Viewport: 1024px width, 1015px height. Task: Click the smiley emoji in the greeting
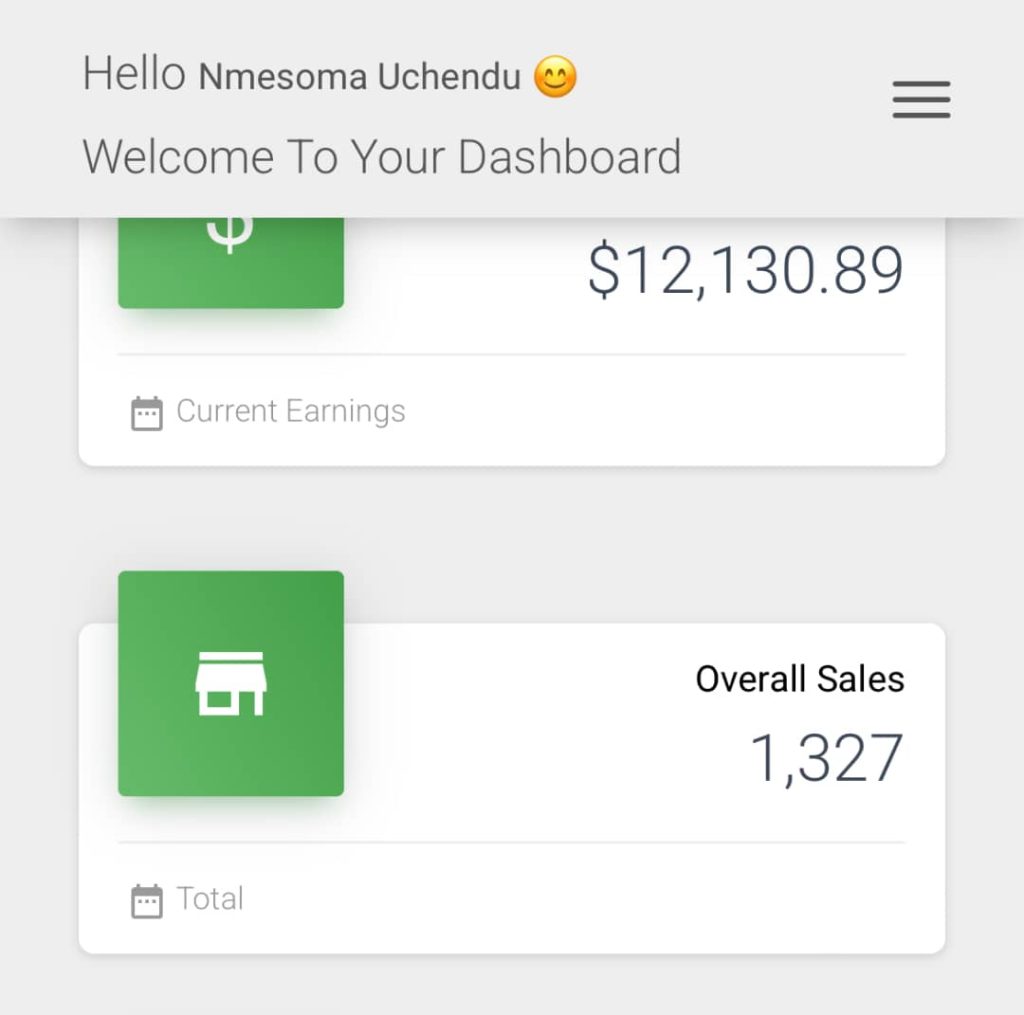555,77
